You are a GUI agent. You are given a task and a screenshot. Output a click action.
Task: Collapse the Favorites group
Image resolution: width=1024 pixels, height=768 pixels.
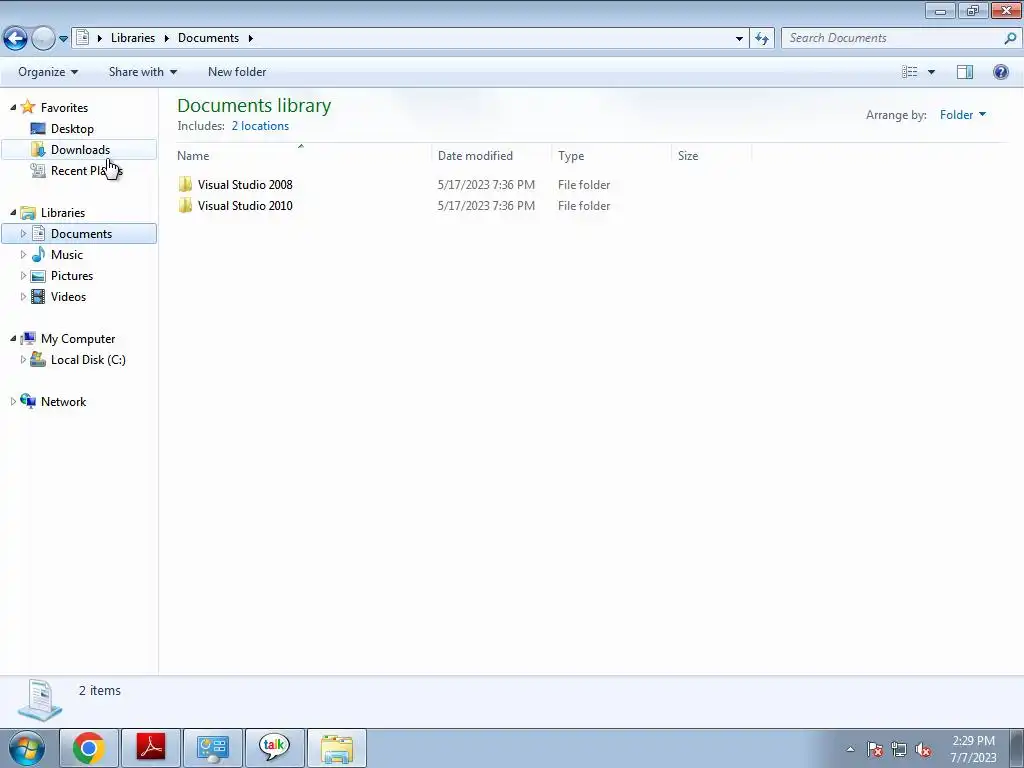coord(13,107)
